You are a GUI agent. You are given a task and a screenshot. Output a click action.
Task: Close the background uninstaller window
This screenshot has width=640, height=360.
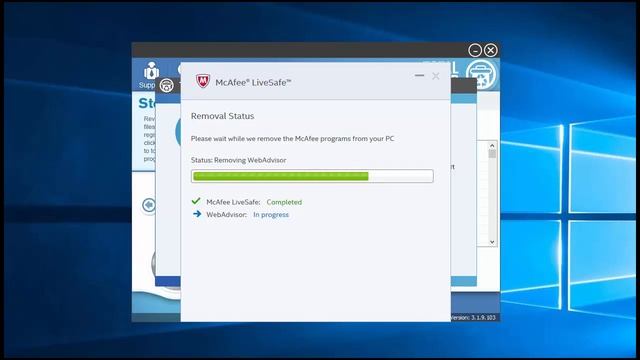pyautogui.click(x=491, y=50)
